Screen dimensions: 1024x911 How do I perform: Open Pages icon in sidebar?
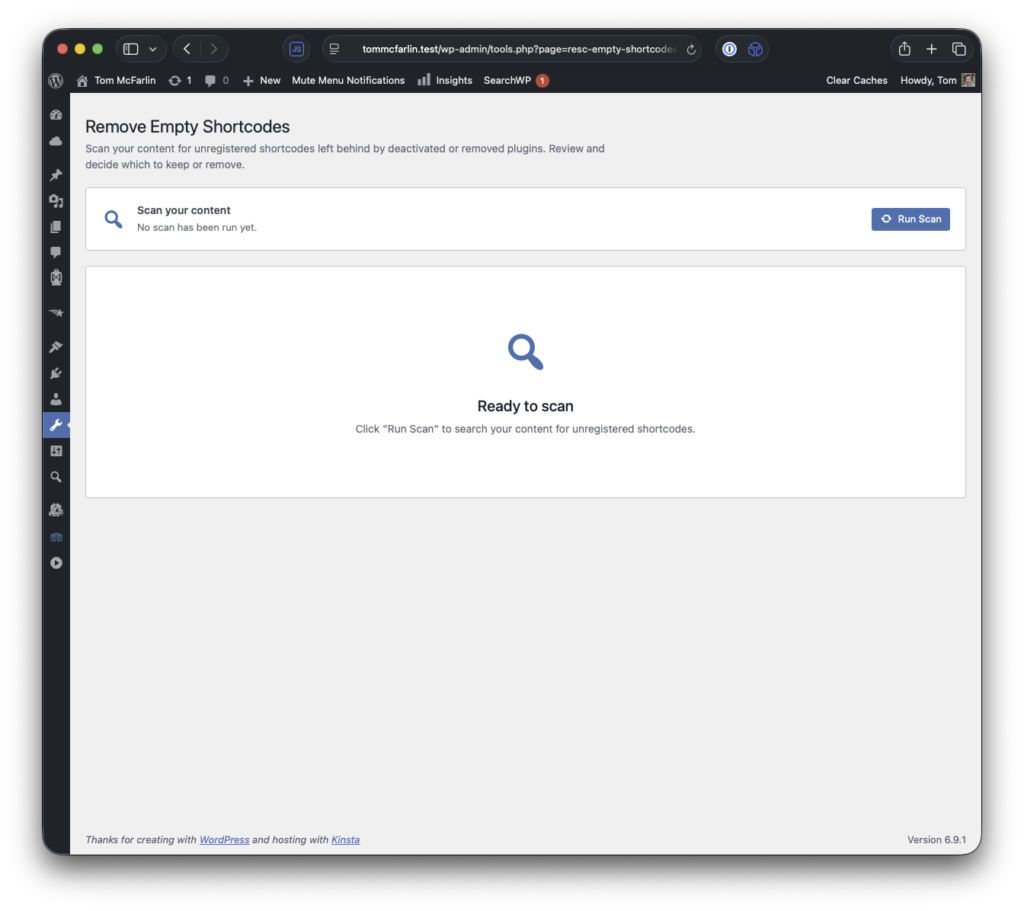(56, 227)
